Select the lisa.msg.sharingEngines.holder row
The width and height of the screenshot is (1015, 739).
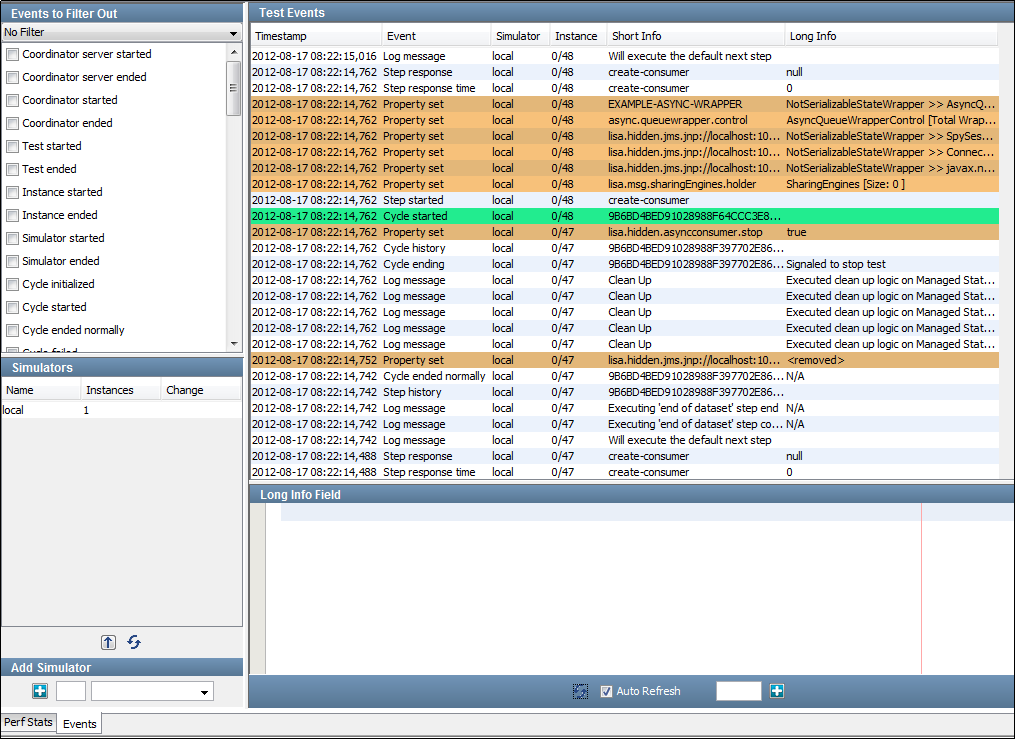click(625, 184)
